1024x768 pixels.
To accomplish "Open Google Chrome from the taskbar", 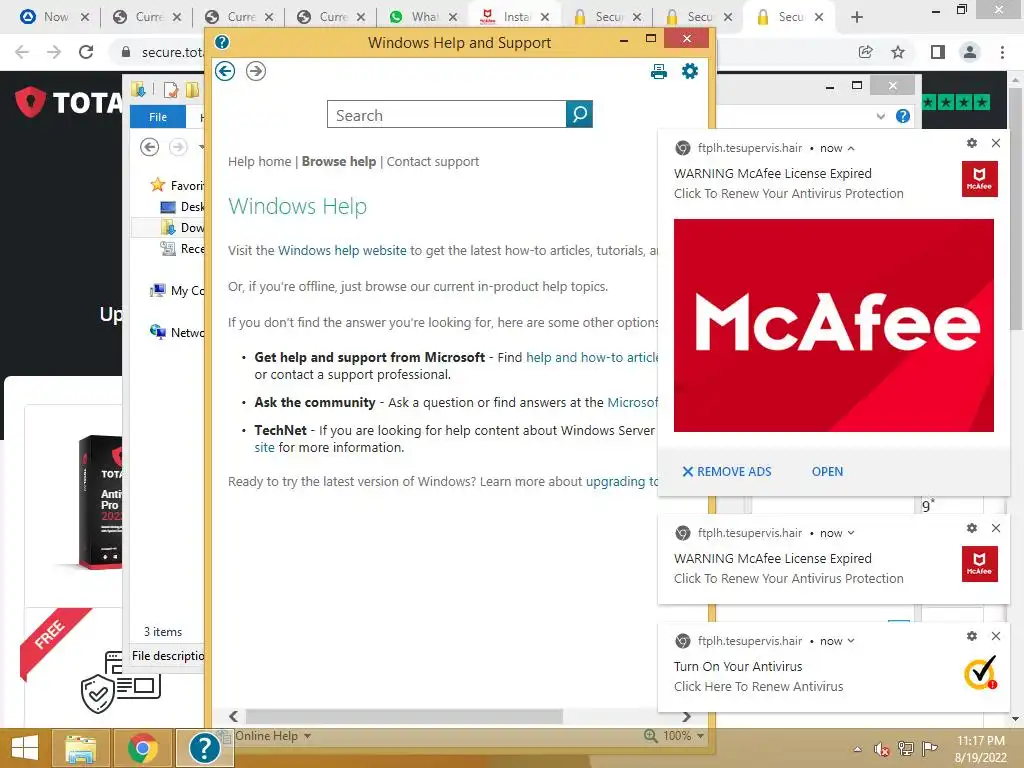I will pyautogui.click(x=143, y=748).
